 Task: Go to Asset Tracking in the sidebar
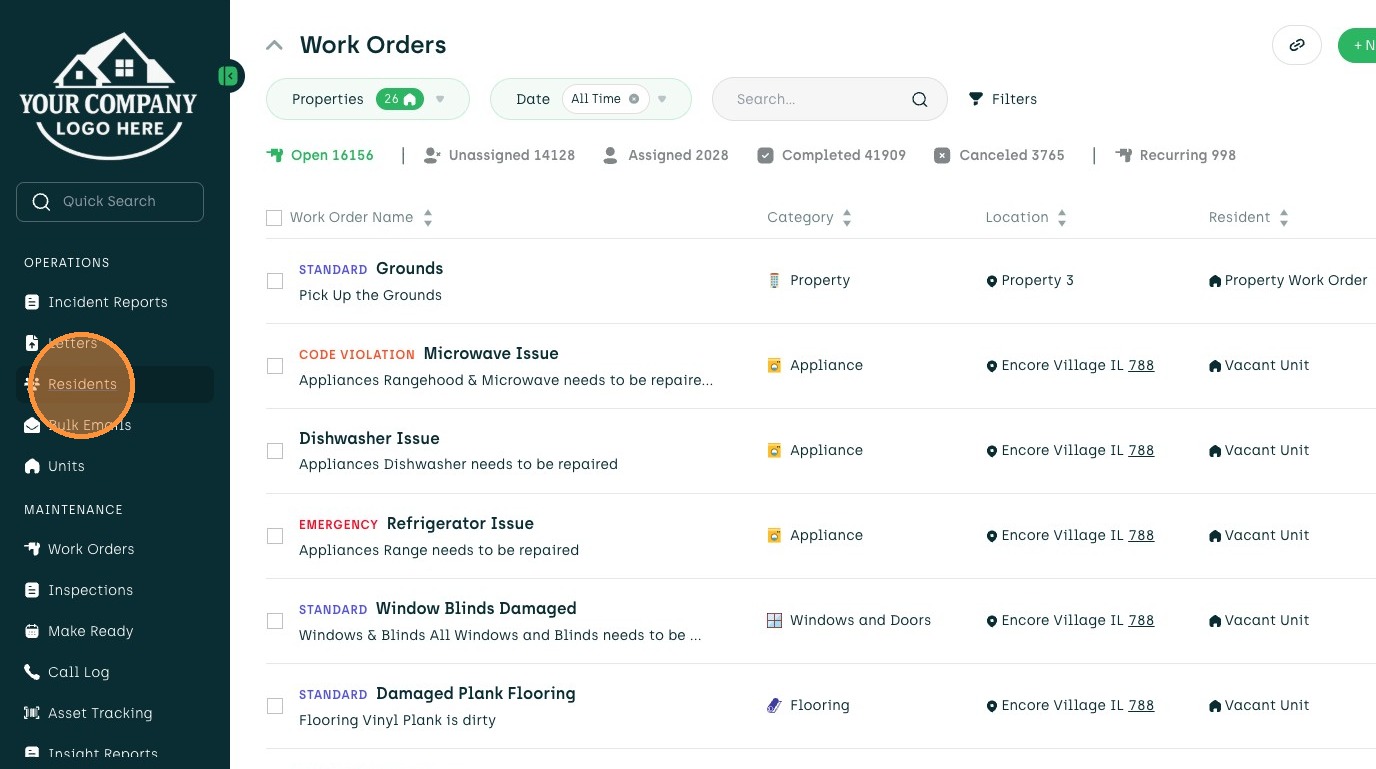(100, 713)
